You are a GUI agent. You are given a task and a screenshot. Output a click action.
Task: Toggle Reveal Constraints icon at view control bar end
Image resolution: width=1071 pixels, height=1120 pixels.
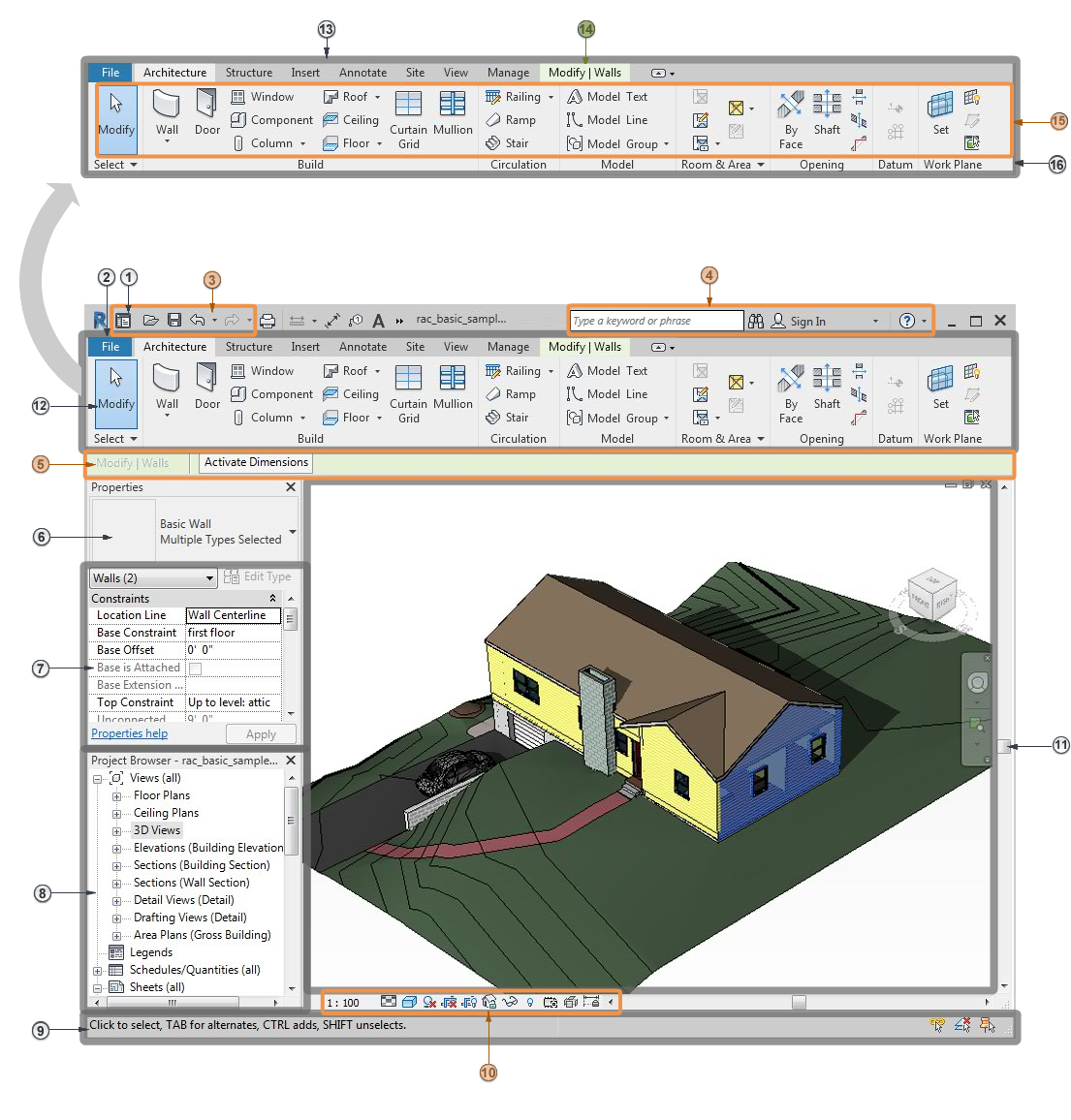[591, 1002]
